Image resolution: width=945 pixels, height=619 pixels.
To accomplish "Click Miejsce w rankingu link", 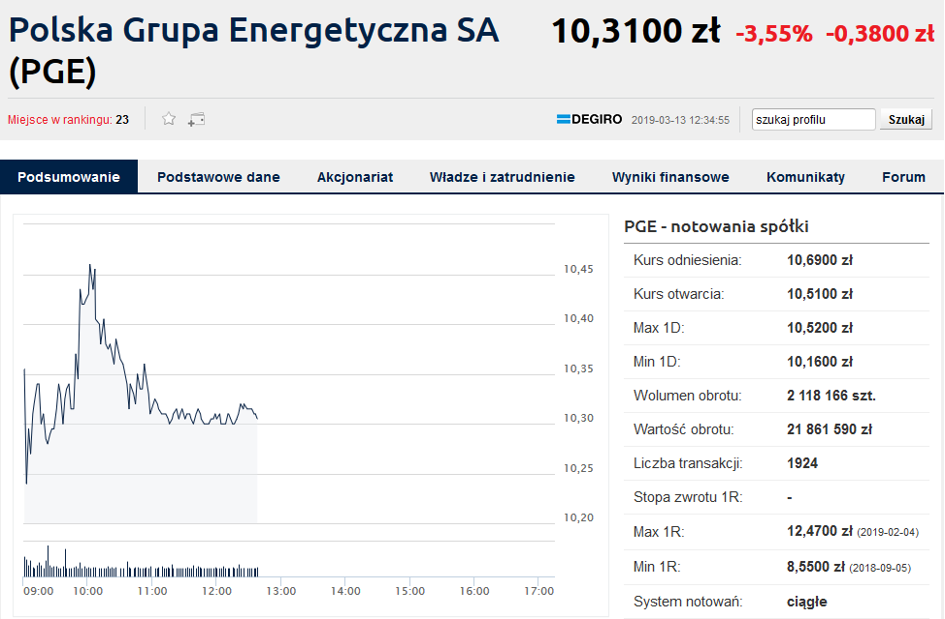I will tap(60, 119).
